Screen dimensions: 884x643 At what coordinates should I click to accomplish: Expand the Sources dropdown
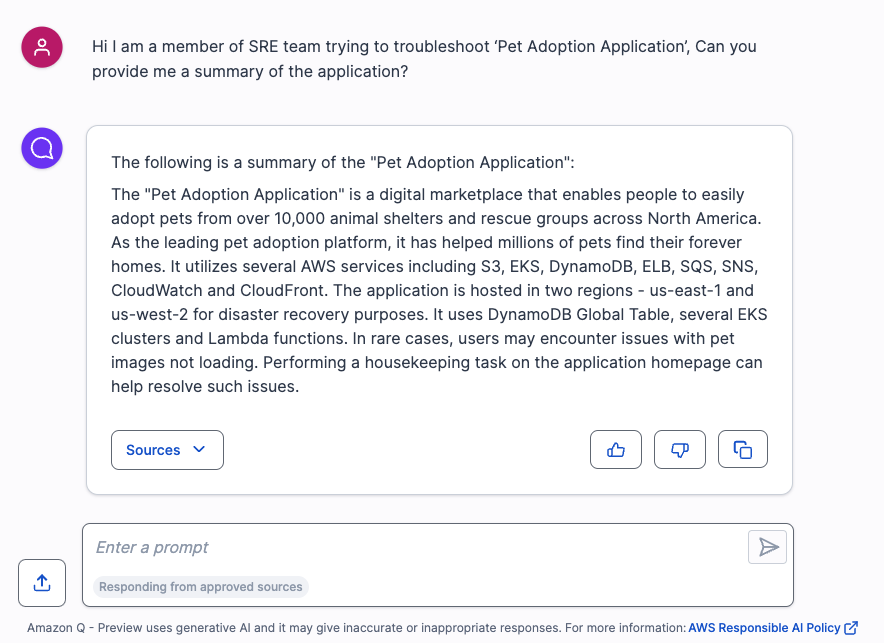(167, 450)
